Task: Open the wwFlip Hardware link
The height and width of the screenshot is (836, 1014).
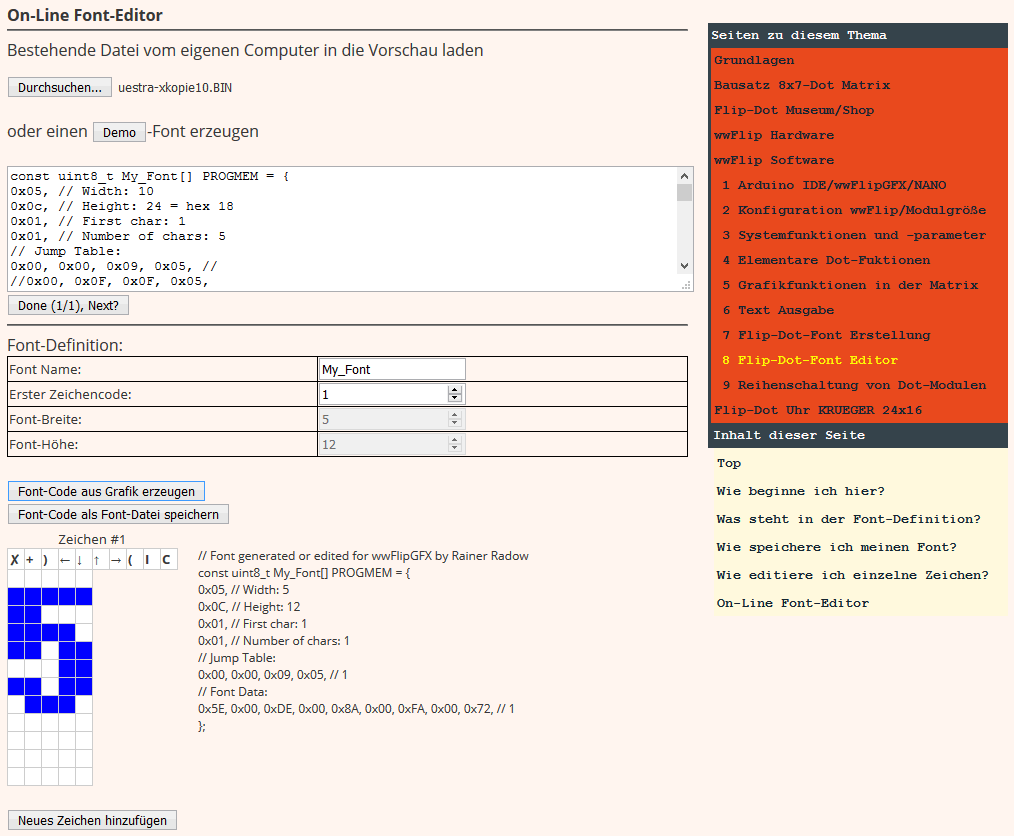Action: point(773,135)
